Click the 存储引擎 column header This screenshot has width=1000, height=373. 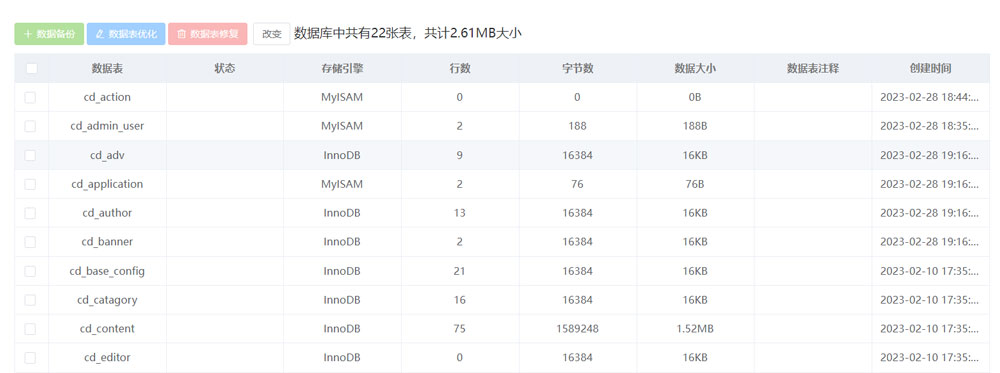click(342, 68)
